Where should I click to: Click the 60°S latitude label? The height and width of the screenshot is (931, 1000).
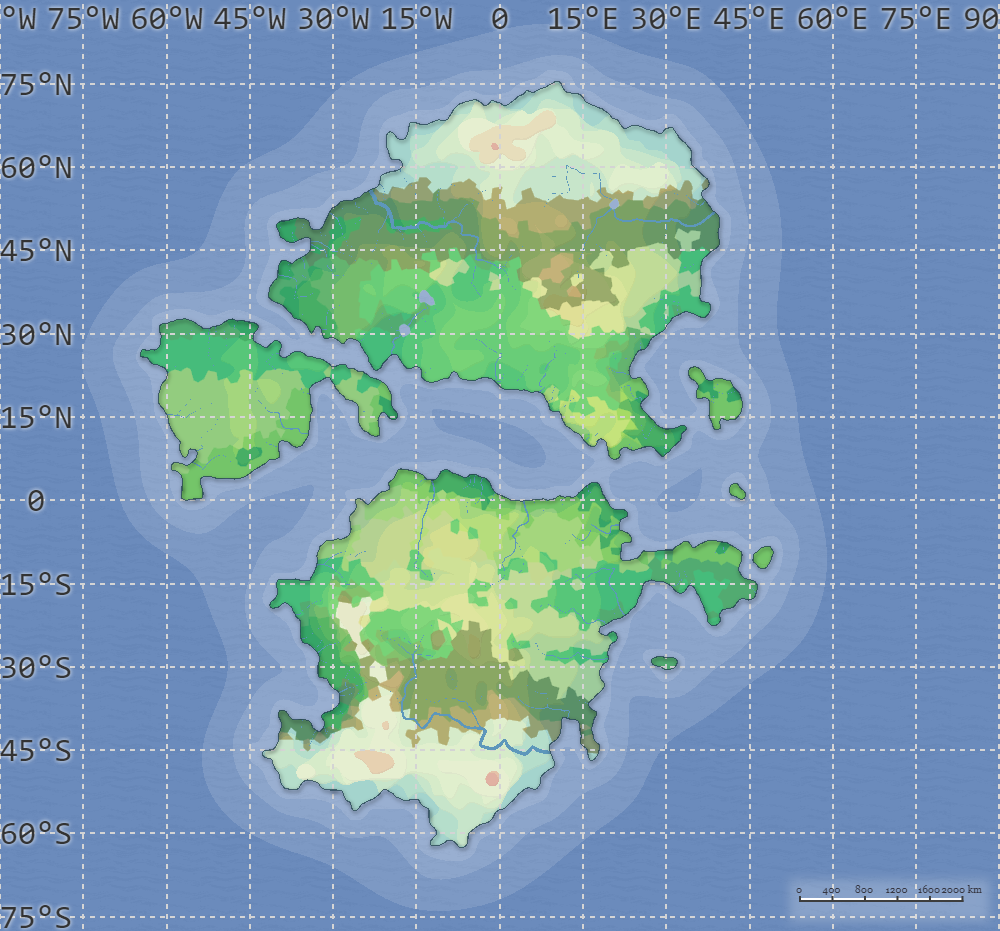[x=36, y=834]
